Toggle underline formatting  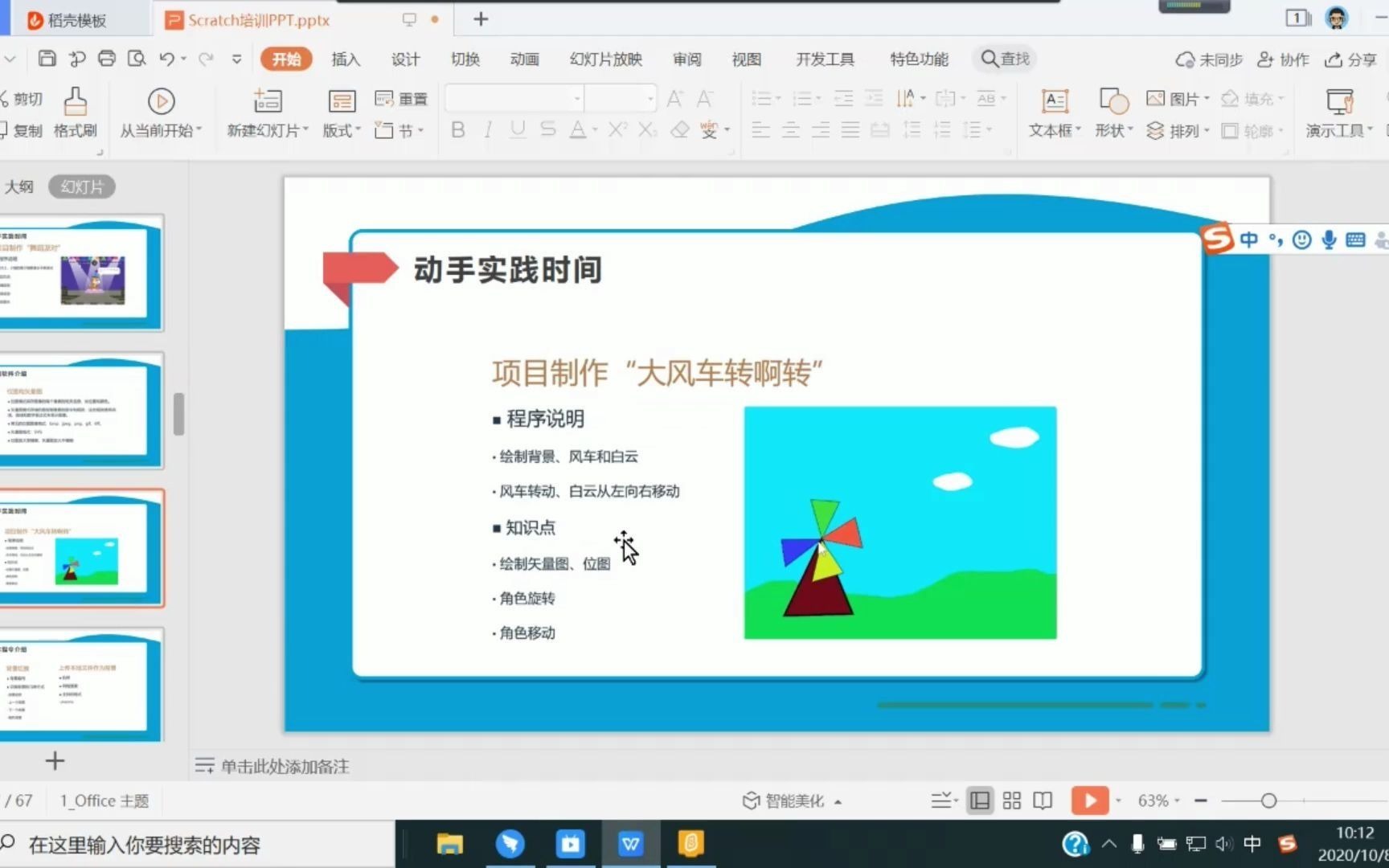point(517,129)
